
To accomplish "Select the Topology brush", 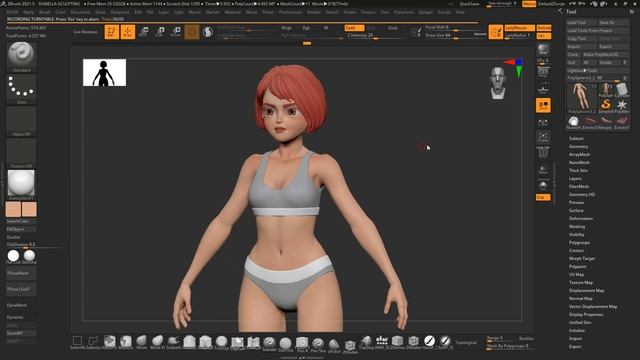I will [x=366, y=342].
